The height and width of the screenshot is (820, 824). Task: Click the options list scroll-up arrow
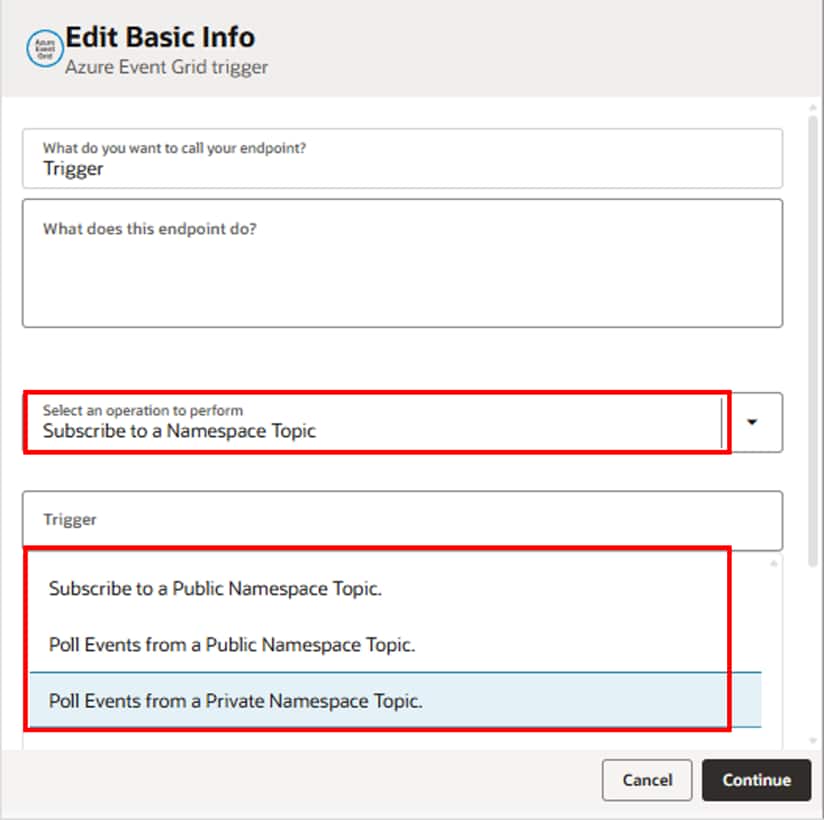point(773,564)
